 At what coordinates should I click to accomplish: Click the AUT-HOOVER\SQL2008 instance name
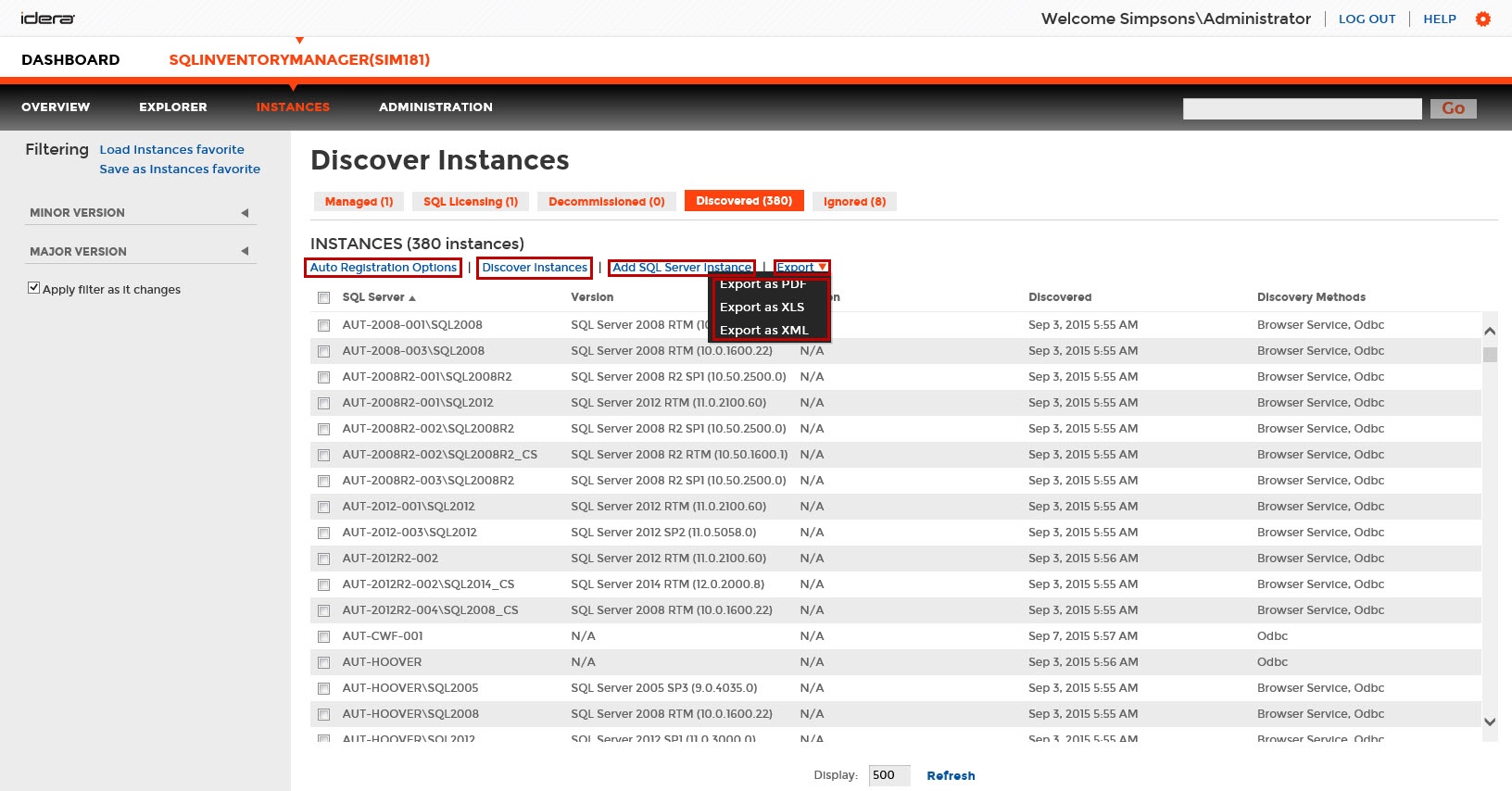click(410, 714)
